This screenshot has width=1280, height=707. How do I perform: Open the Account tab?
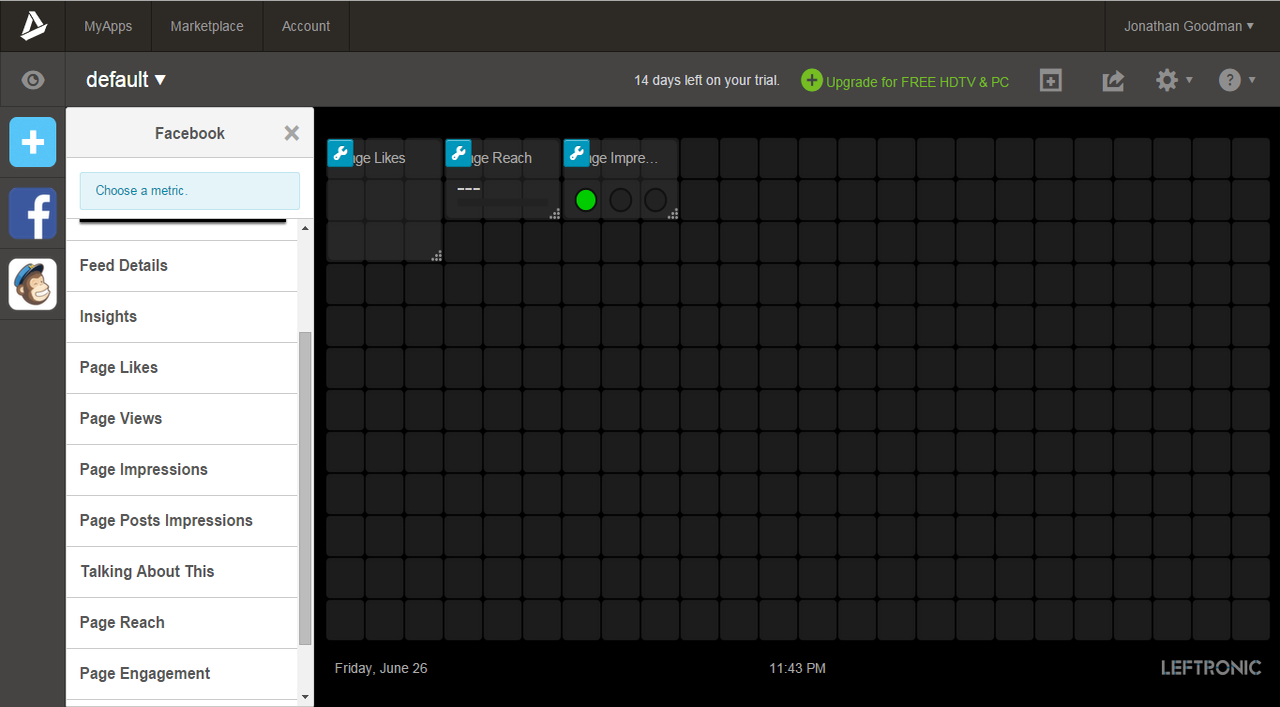(306, 26)
